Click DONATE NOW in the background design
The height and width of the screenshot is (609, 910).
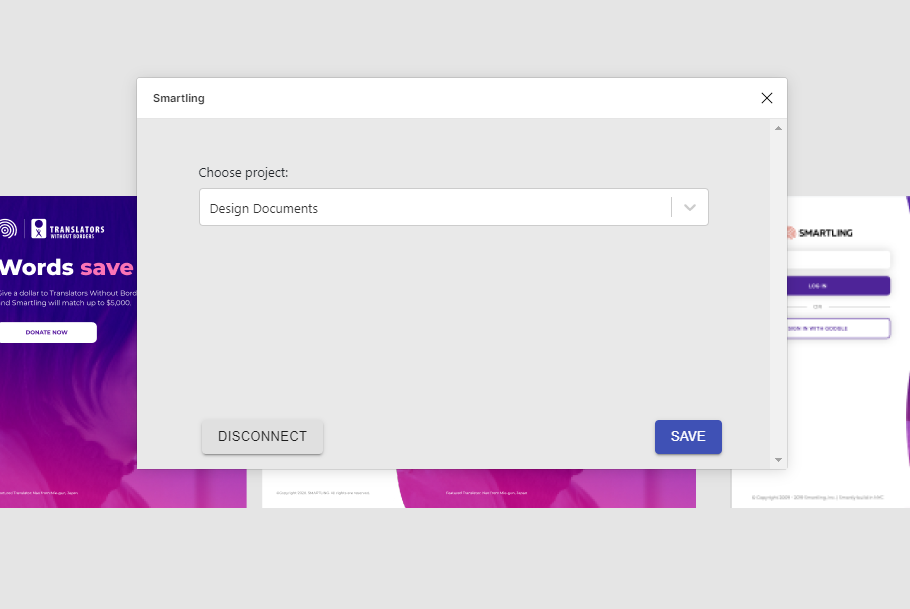point(46,333)
